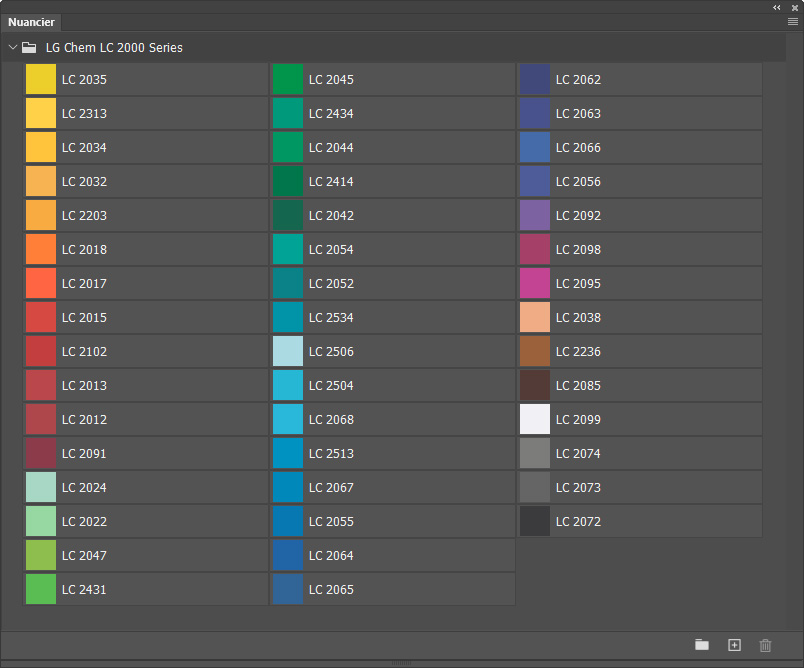Select the purple LC 2092 swatch

pos(535,215)
